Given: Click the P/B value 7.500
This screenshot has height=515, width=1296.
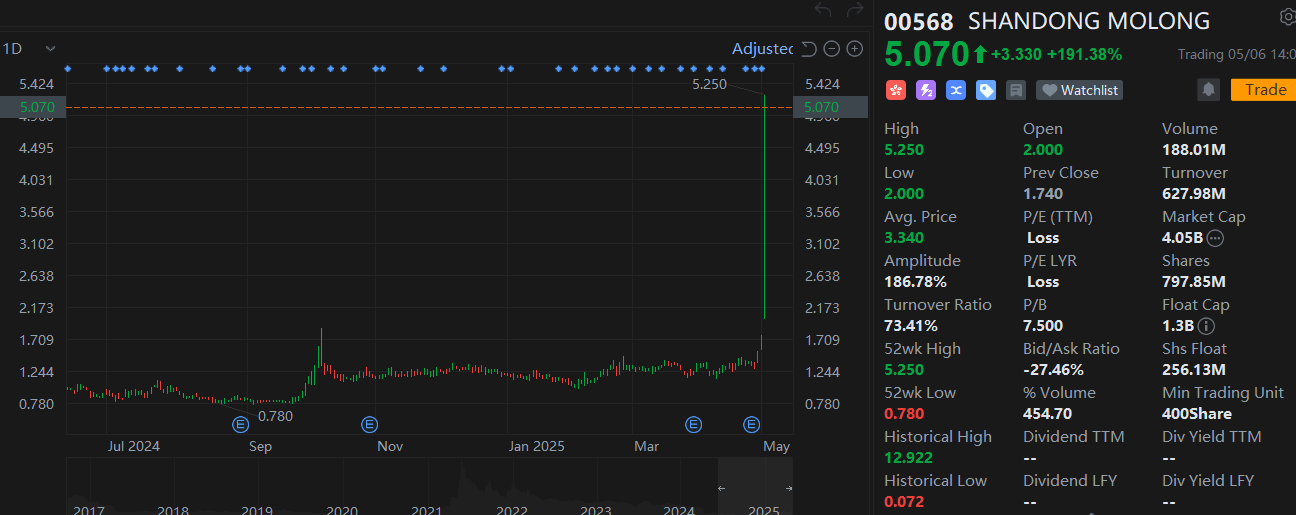Looking at the screenshot, I should tap(1043, 326).
